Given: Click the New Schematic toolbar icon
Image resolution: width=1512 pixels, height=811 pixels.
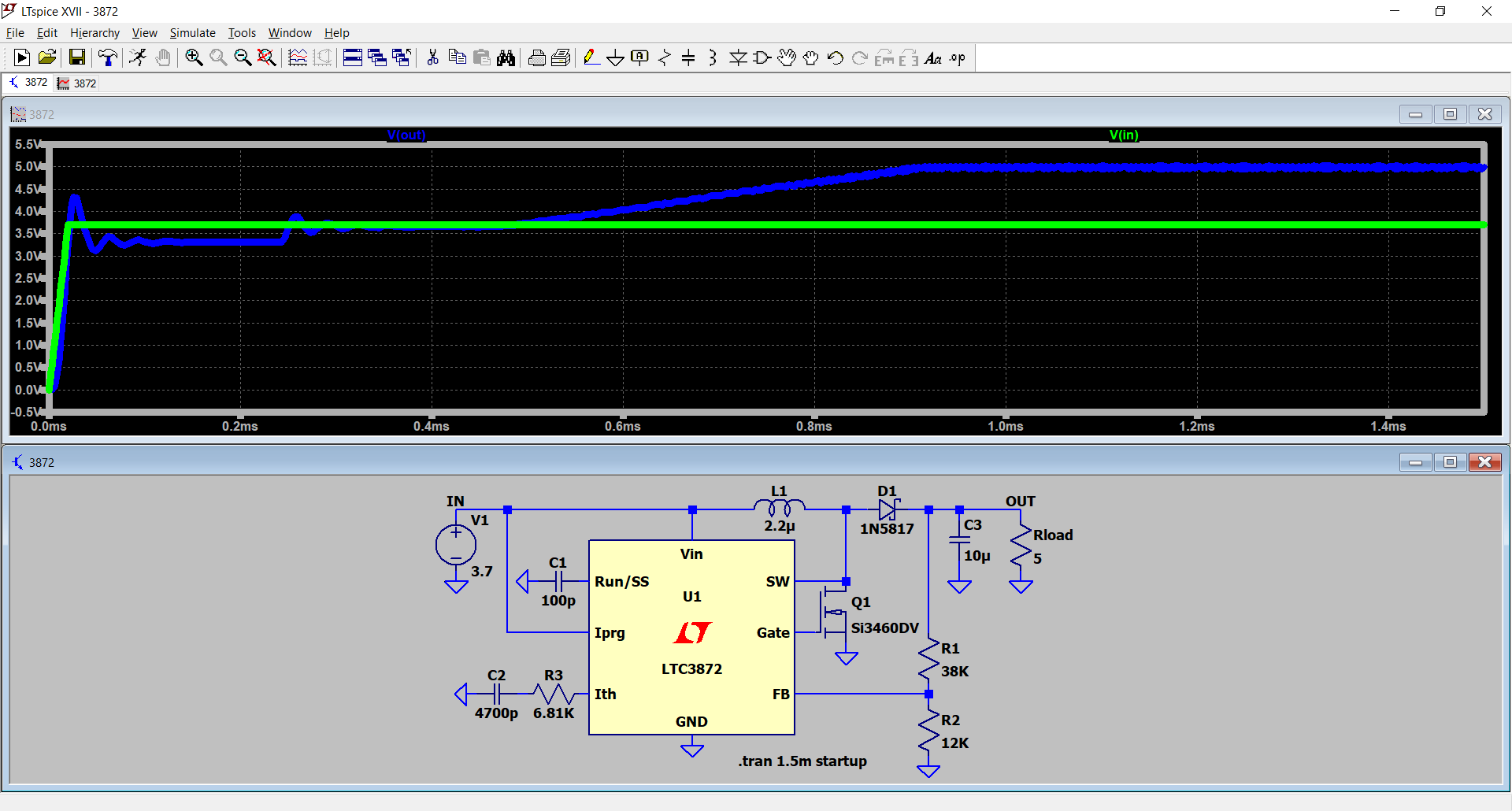Looking at the screenshot, I should 22,57.
